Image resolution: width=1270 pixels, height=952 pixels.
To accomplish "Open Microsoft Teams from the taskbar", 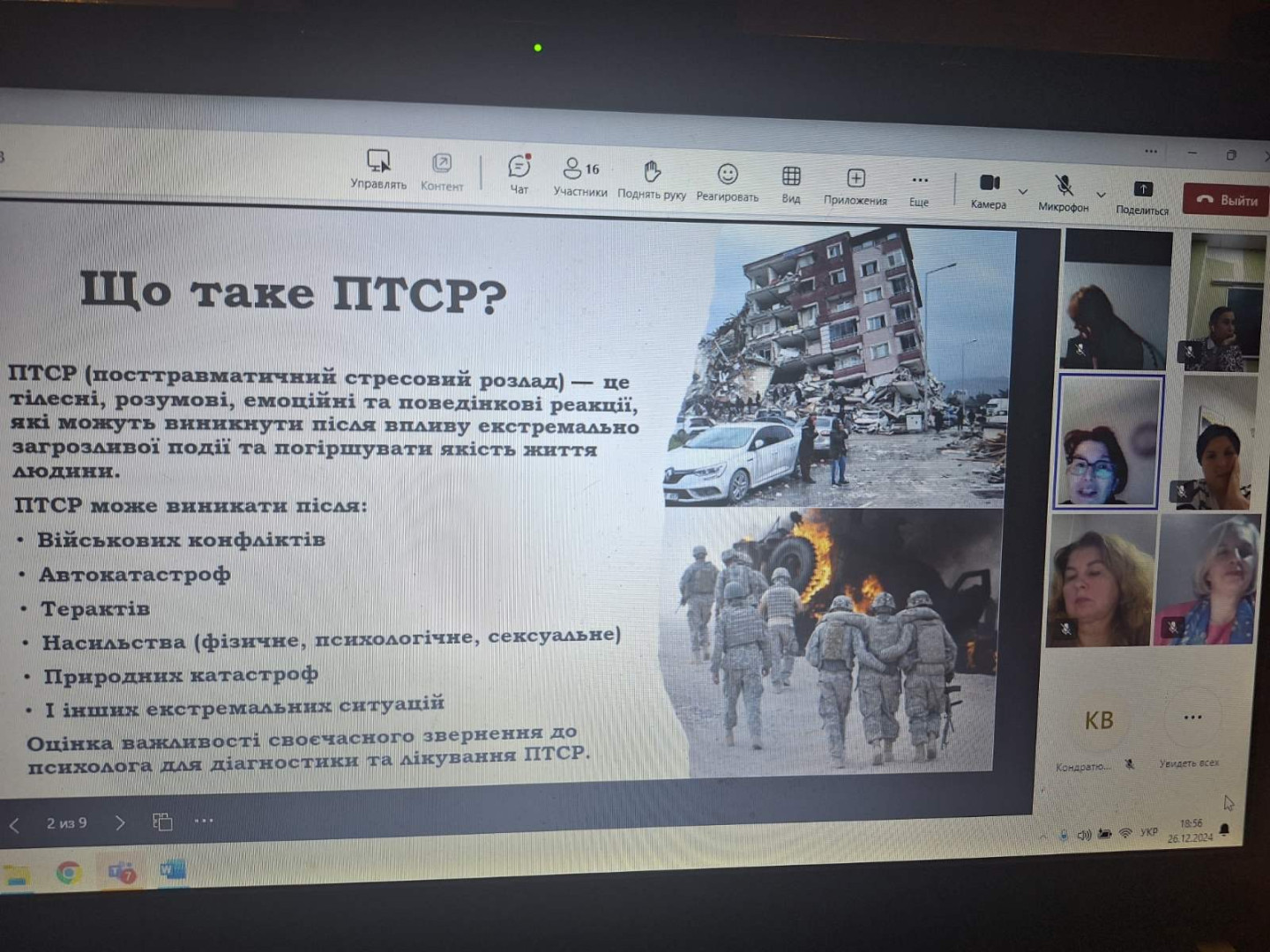I will point(122,873).
